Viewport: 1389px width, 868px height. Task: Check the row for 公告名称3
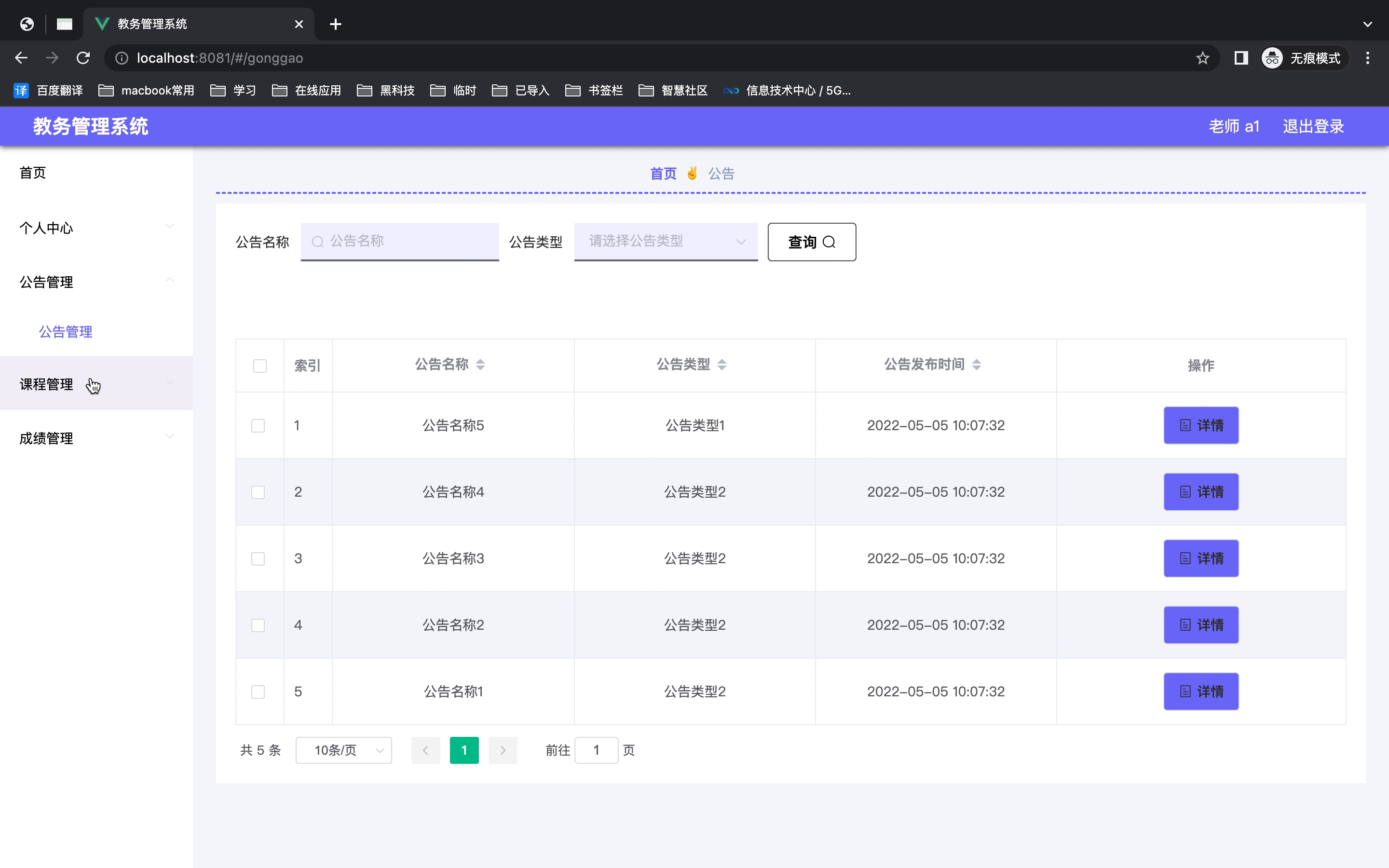(259, 558)
